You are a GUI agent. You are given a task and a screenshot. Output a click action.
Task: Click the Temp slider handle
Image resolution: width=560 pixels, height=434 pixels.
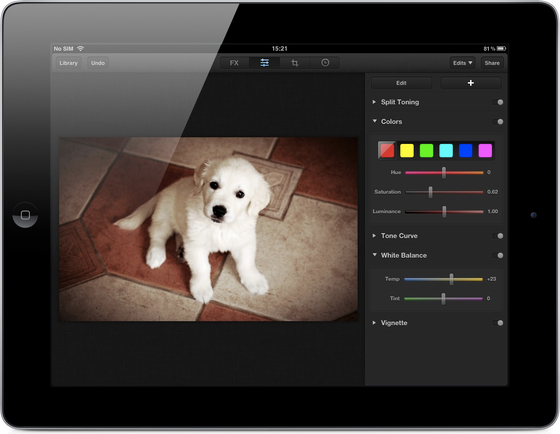click(x=451, y=279)
